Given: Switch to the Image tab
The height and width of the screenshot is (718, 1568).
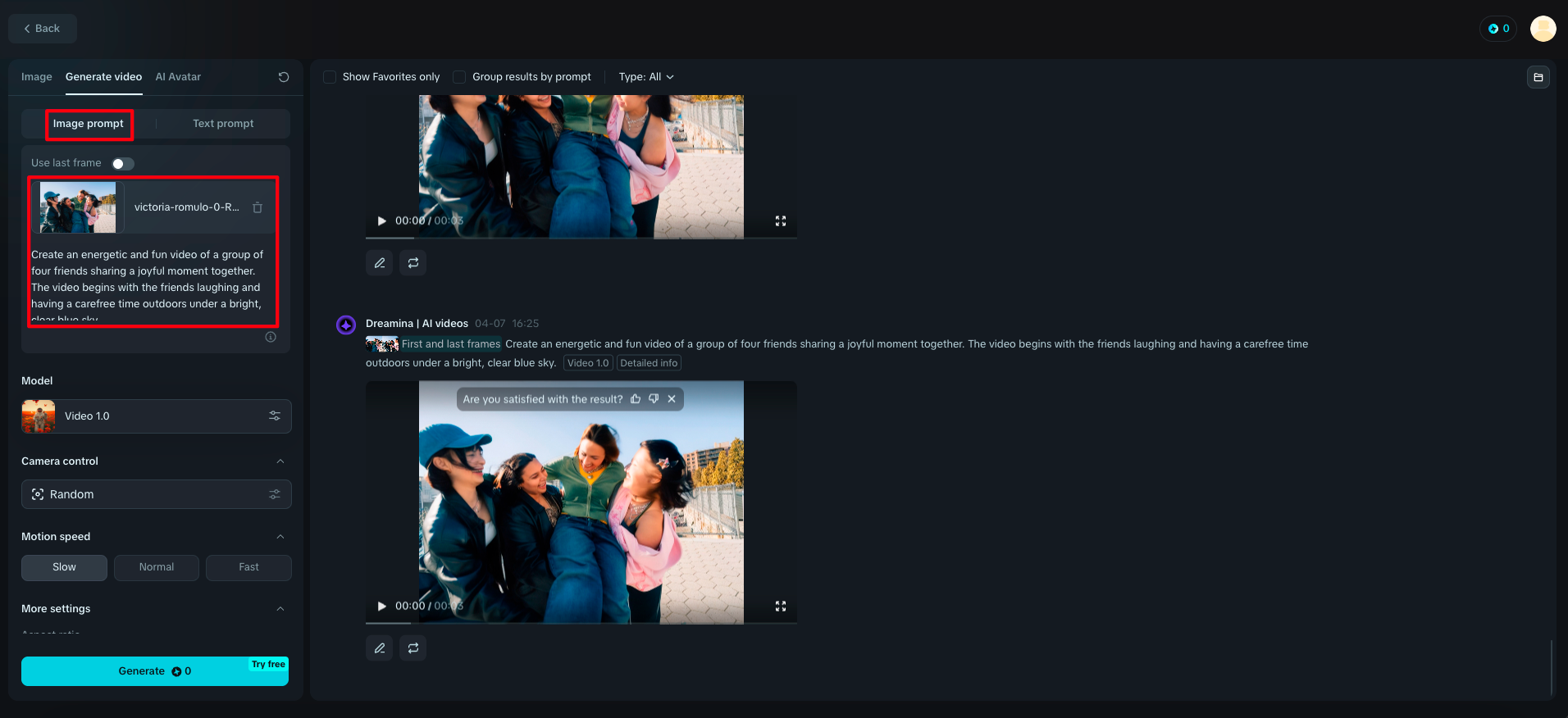Looking at the screenshot, I should point(37,77).
